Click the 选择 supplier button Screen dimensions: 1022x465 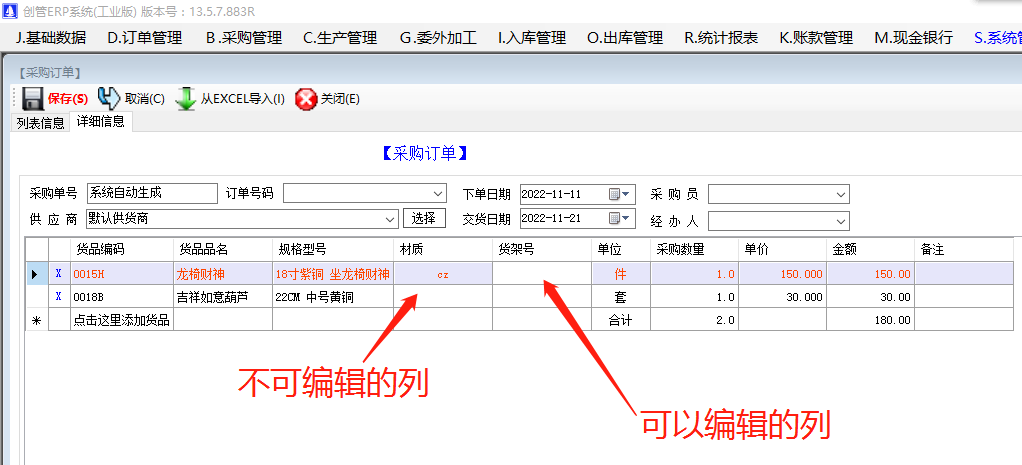click(x=424, y=218)
